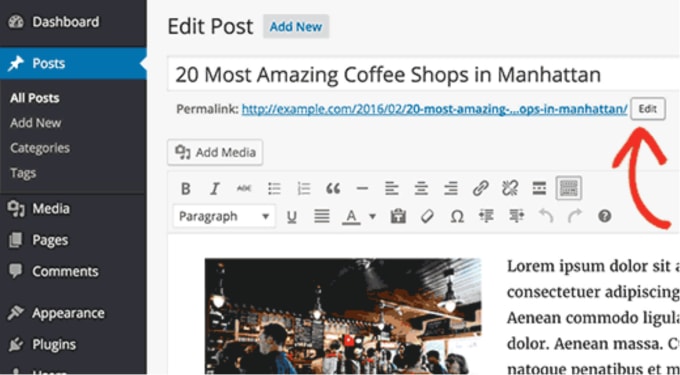Screen dimensions: 680x375
Task: Toggle center text alignment
Action: (x=421, y=189)
